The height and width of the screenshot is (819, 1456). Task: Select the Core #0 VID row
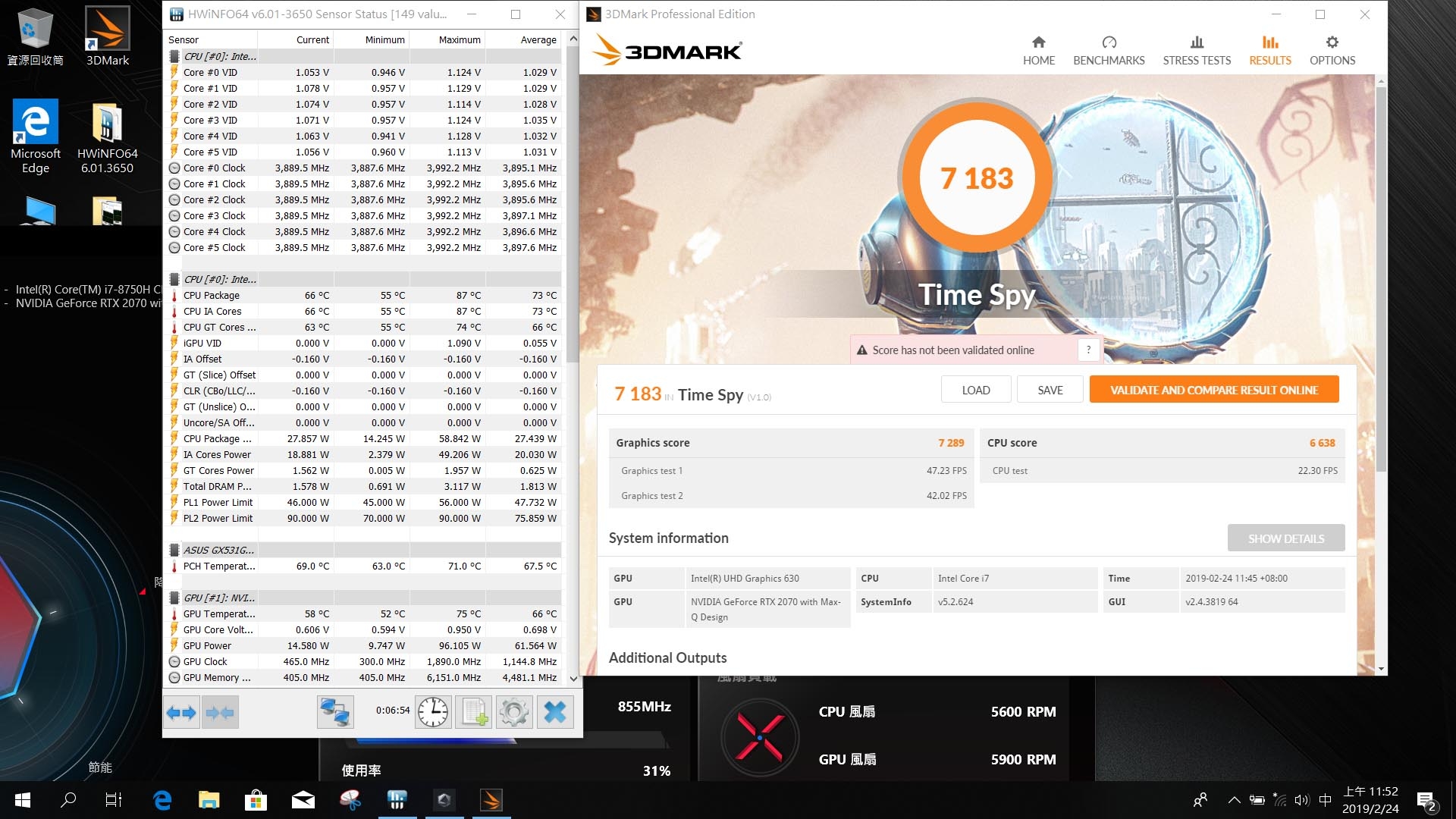(x=364, y=73)
